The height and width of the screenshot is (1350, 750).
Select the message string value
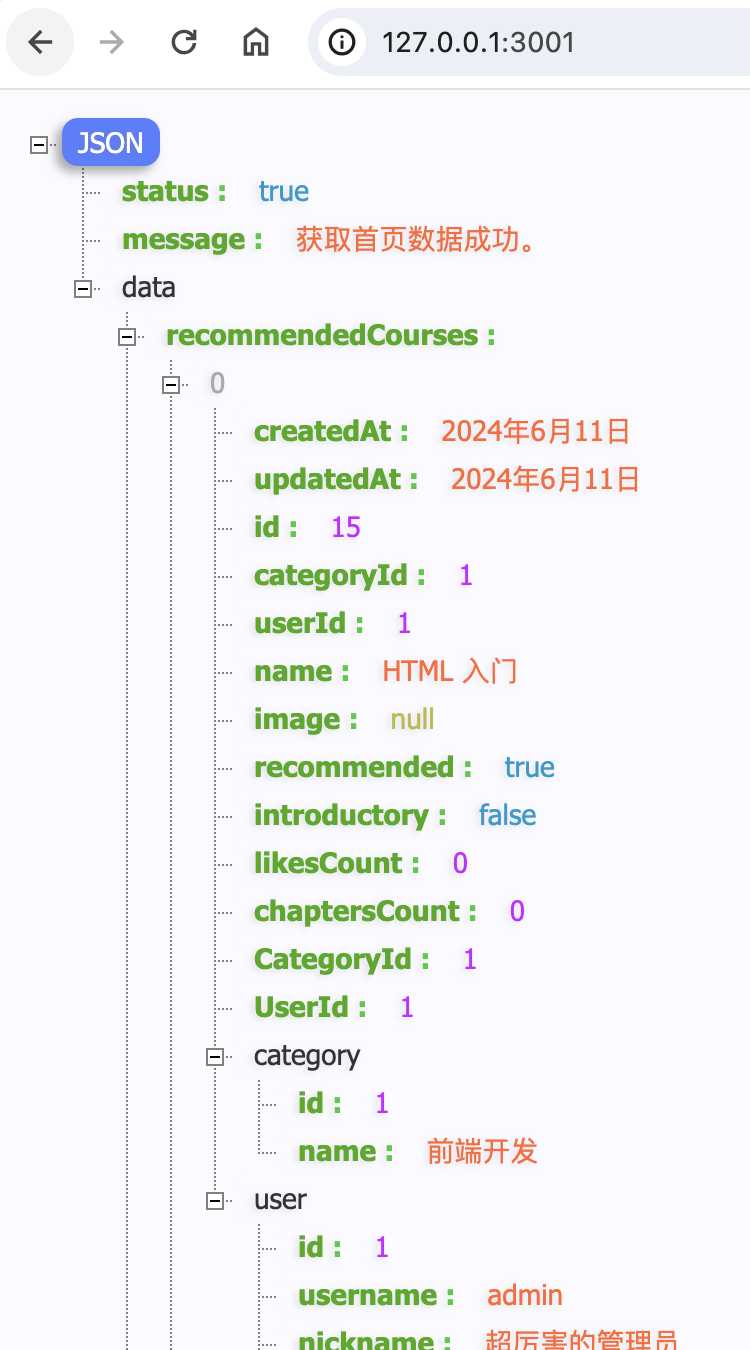414,240
